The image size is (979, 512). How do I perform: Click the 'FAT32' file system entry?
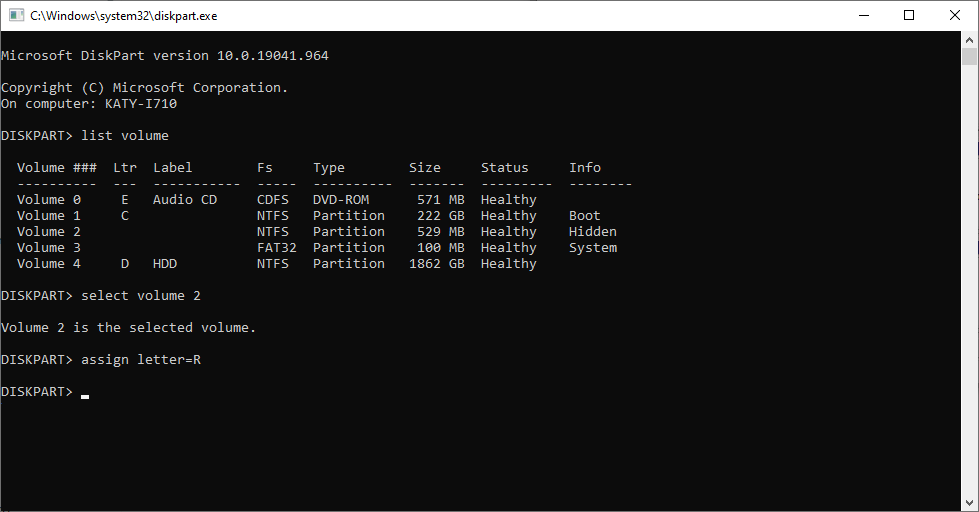click(277, 248)
